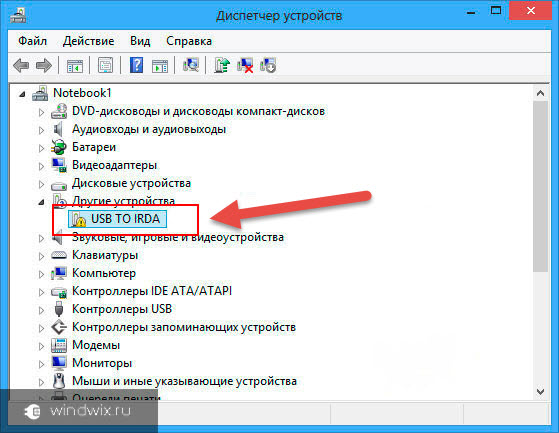Expand the Видеоадаптеры category

pyautogui.click(x=41, y=166)
